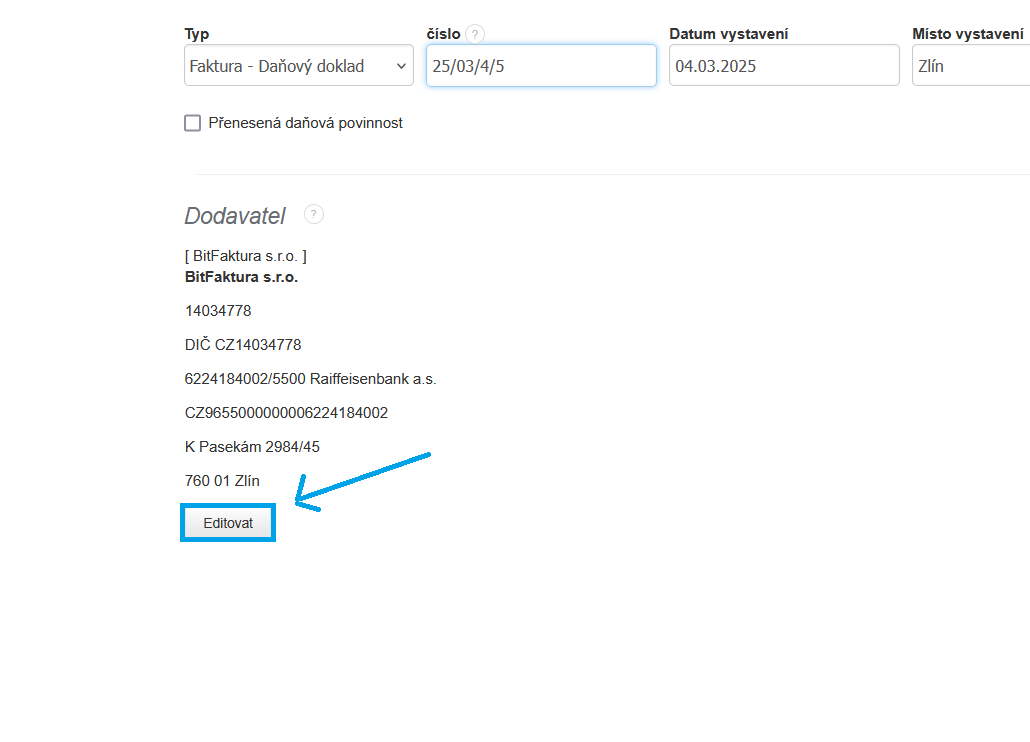Click the DIČ CZ14034778 tax number

(243, 345)
